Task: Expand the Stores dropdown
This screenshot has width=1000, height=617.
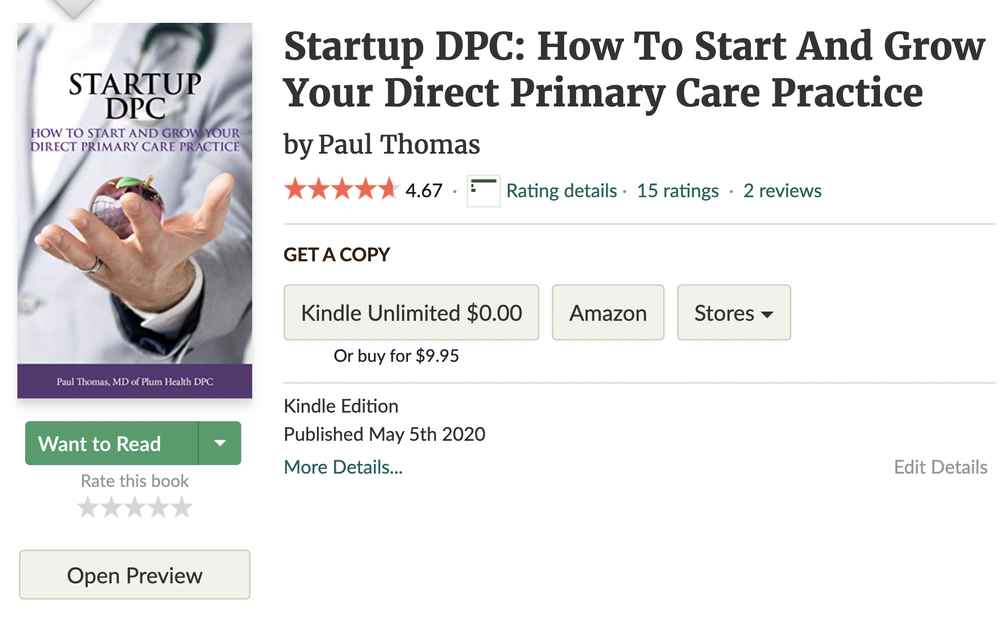Action: point(734,313)
